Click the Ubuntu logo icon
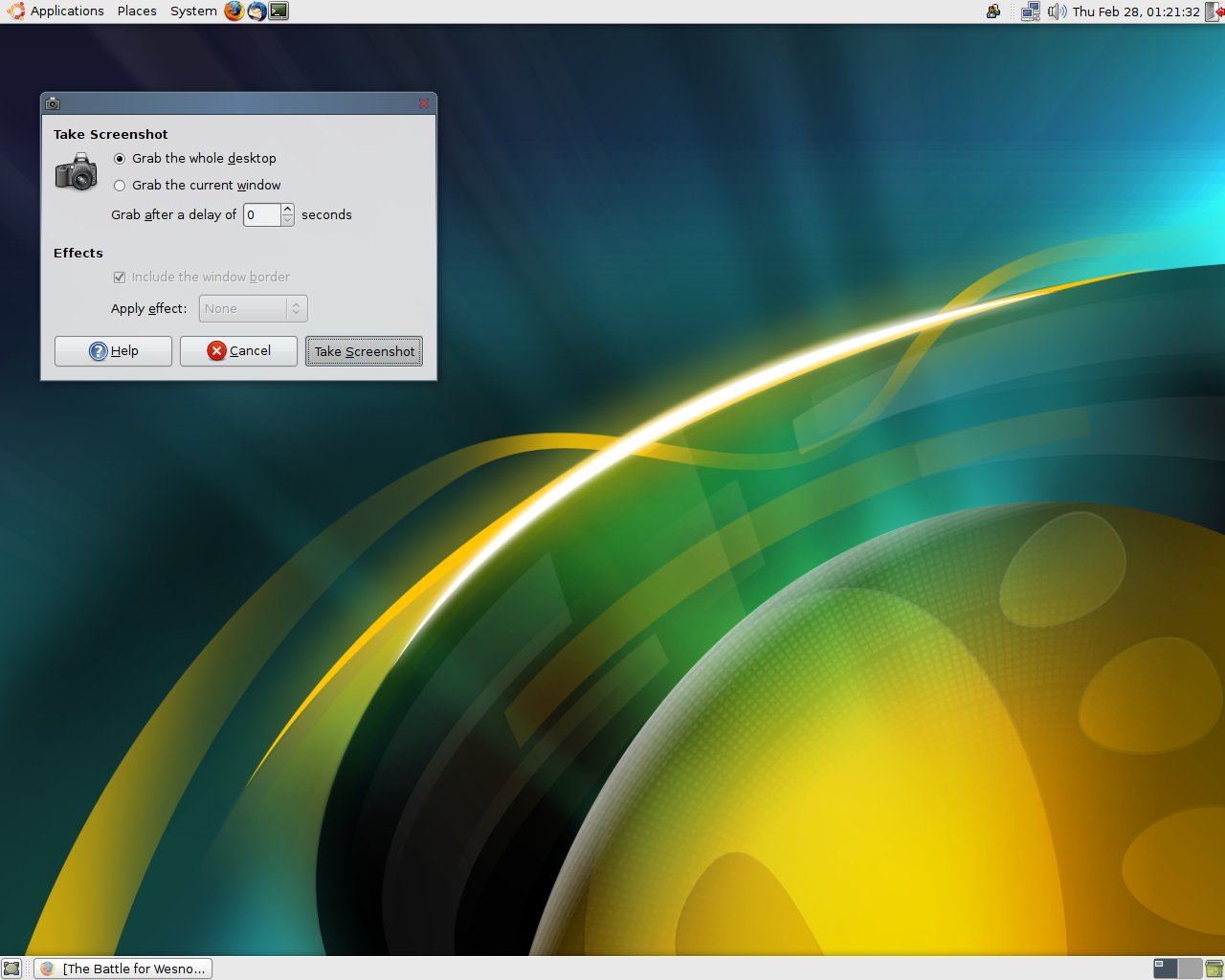The width and height of the screenshot is (1225, 980). pos(16,11)
